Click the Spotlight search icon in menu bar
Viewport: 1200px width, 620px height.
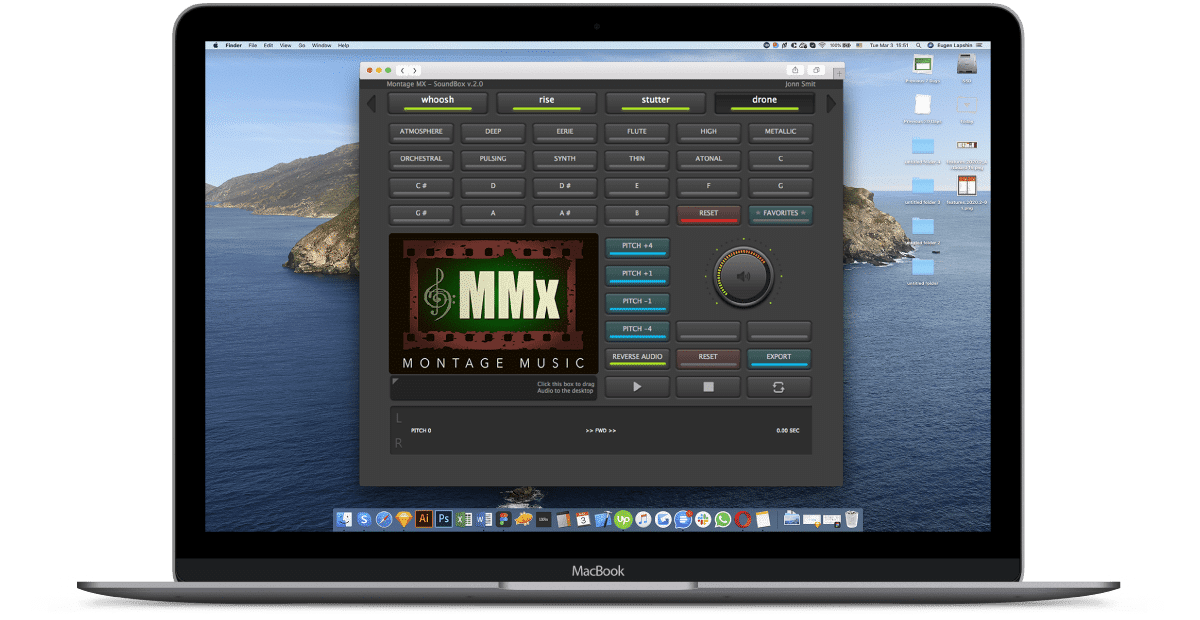click(918, 45)
